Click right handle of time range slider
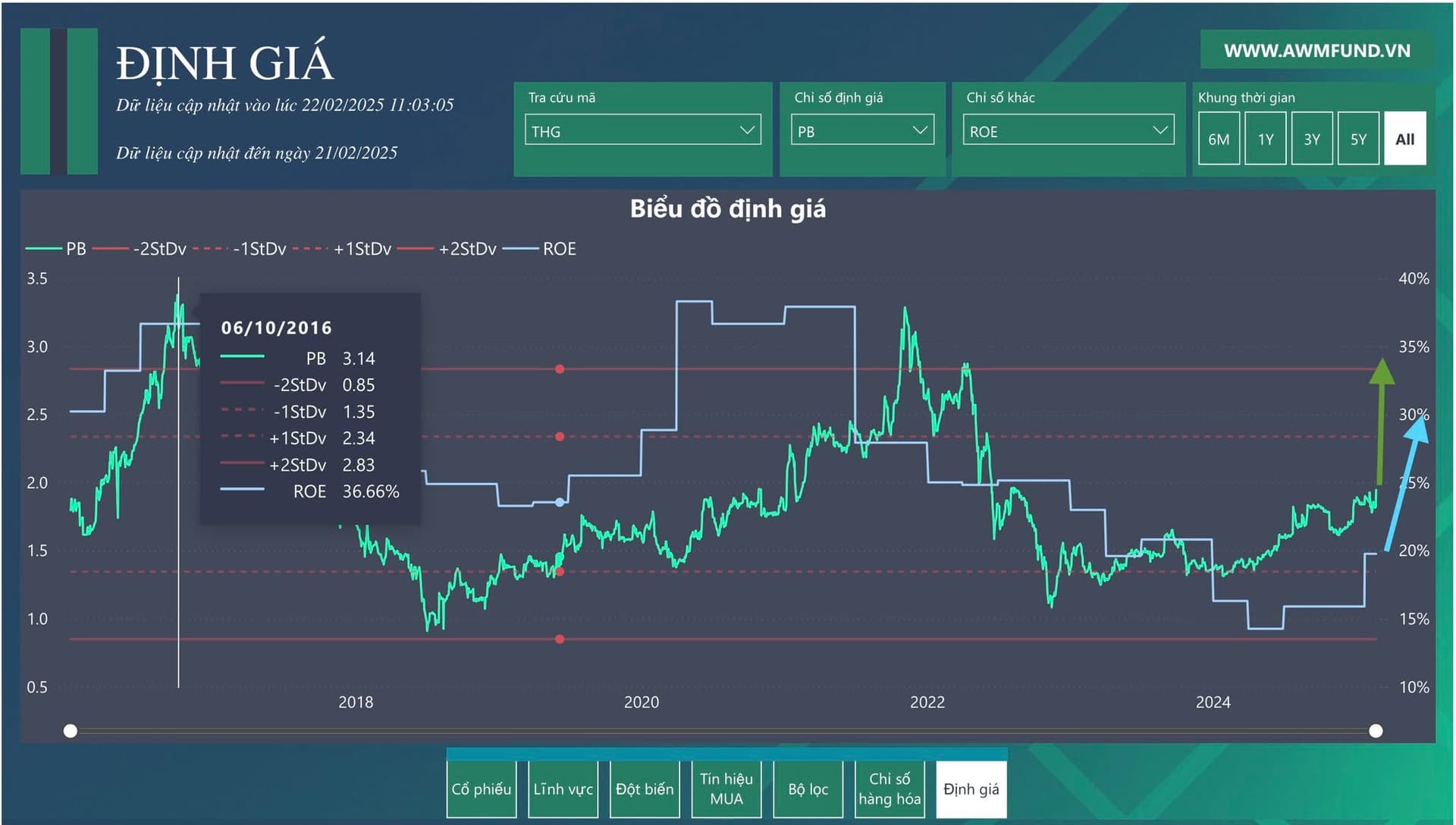 pos(1376,731)
